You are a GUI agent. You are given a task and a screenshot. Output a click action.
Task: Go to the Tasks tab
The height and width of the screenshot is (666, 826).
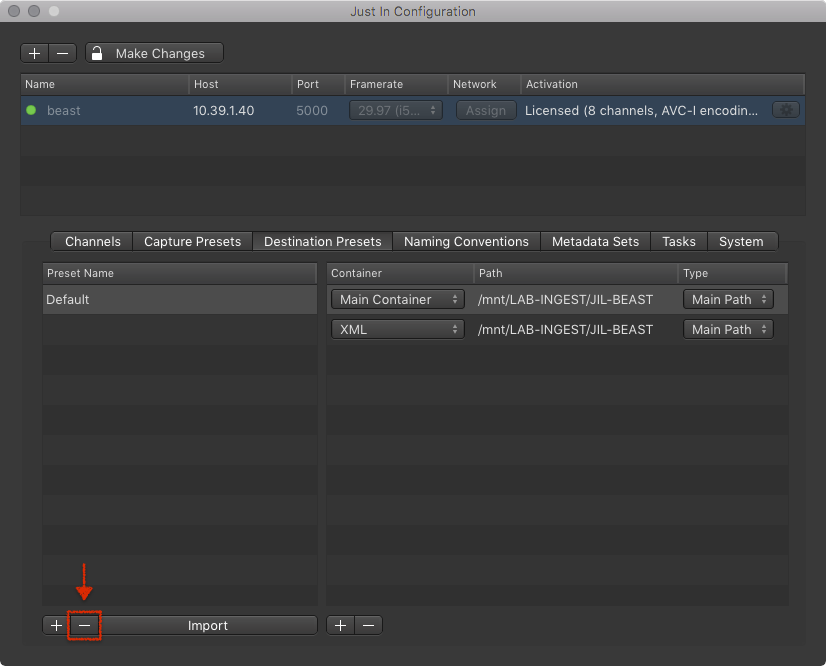(x=678, y=241)
